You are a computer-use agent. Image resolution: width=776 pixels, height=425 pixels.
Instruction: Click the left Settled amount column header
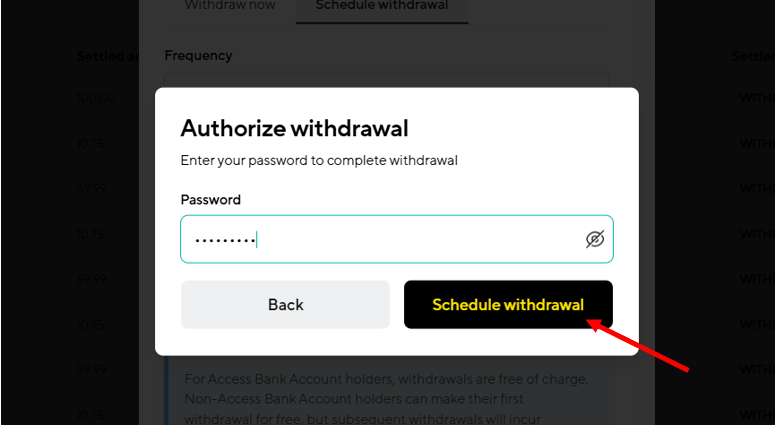pyautogui.click(x=107, y=56)
